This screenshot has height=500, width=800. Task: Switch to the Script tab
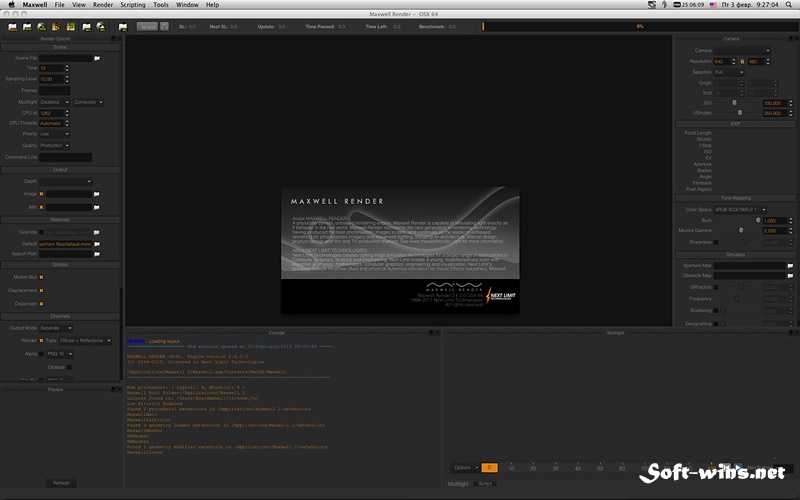click(485, 483)
